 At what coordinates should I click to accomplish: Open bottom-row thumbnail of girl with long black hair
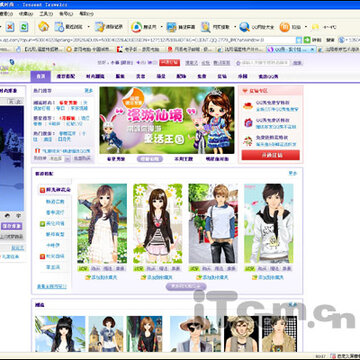tap(60, 334)
